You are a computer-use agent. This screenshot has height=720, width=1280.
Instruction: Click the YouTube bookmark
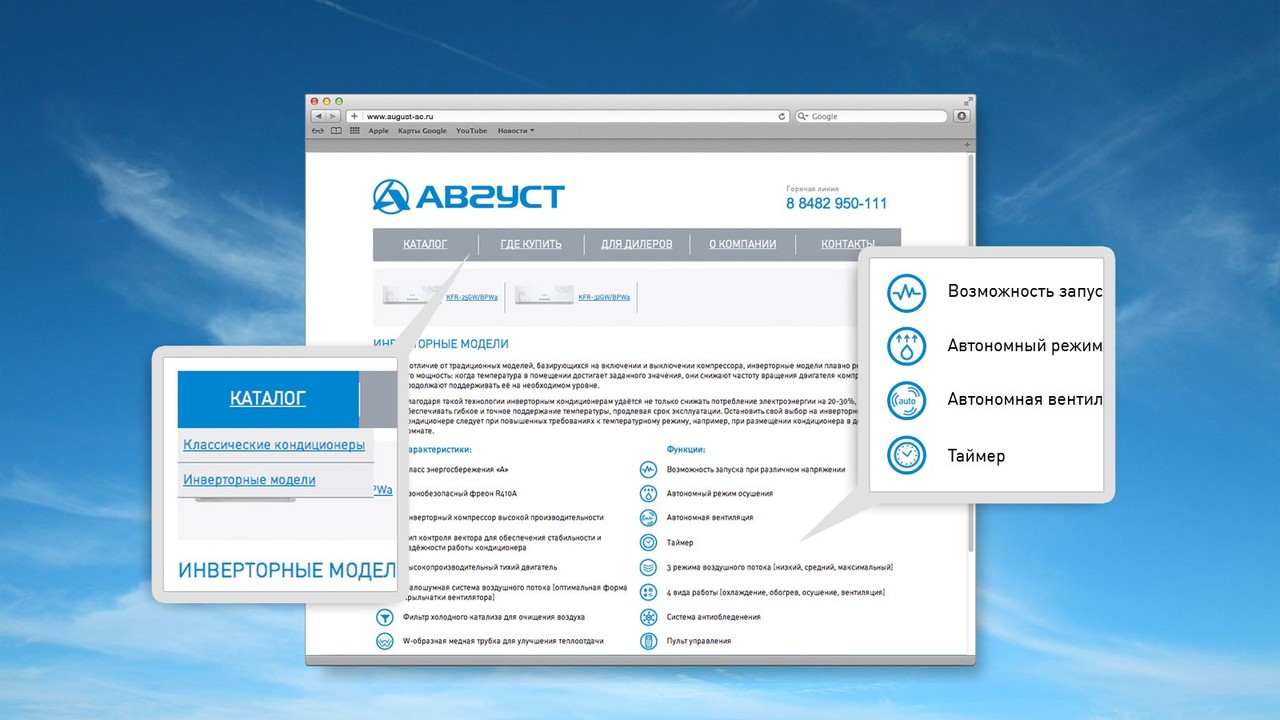coord(471,131)
